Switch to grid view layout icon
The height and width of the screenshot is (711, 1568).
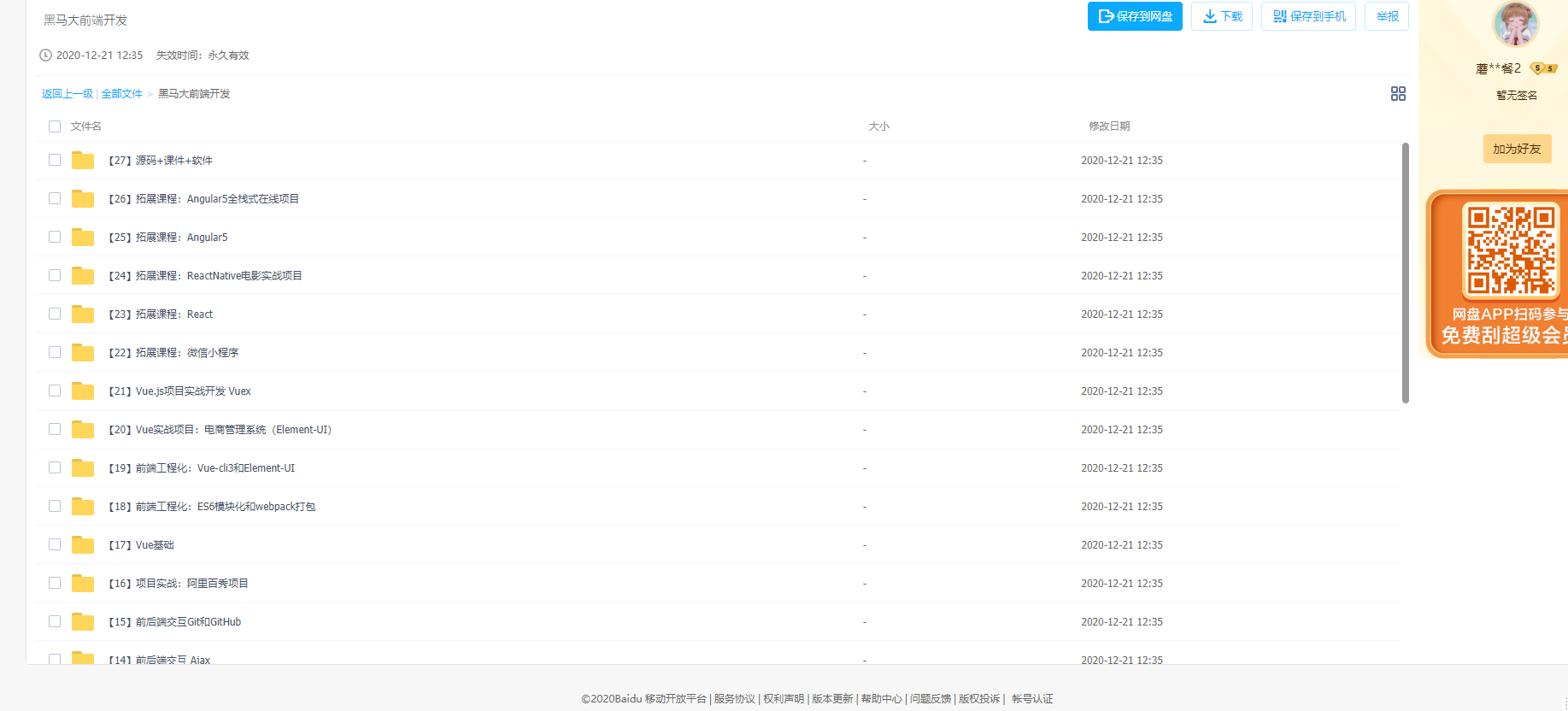pyautogui.click(x=1398, y=94)
